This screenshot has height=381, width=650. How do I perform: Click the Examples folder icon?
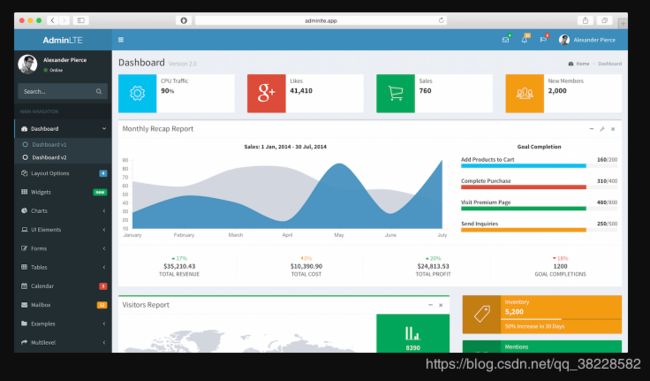24,323
